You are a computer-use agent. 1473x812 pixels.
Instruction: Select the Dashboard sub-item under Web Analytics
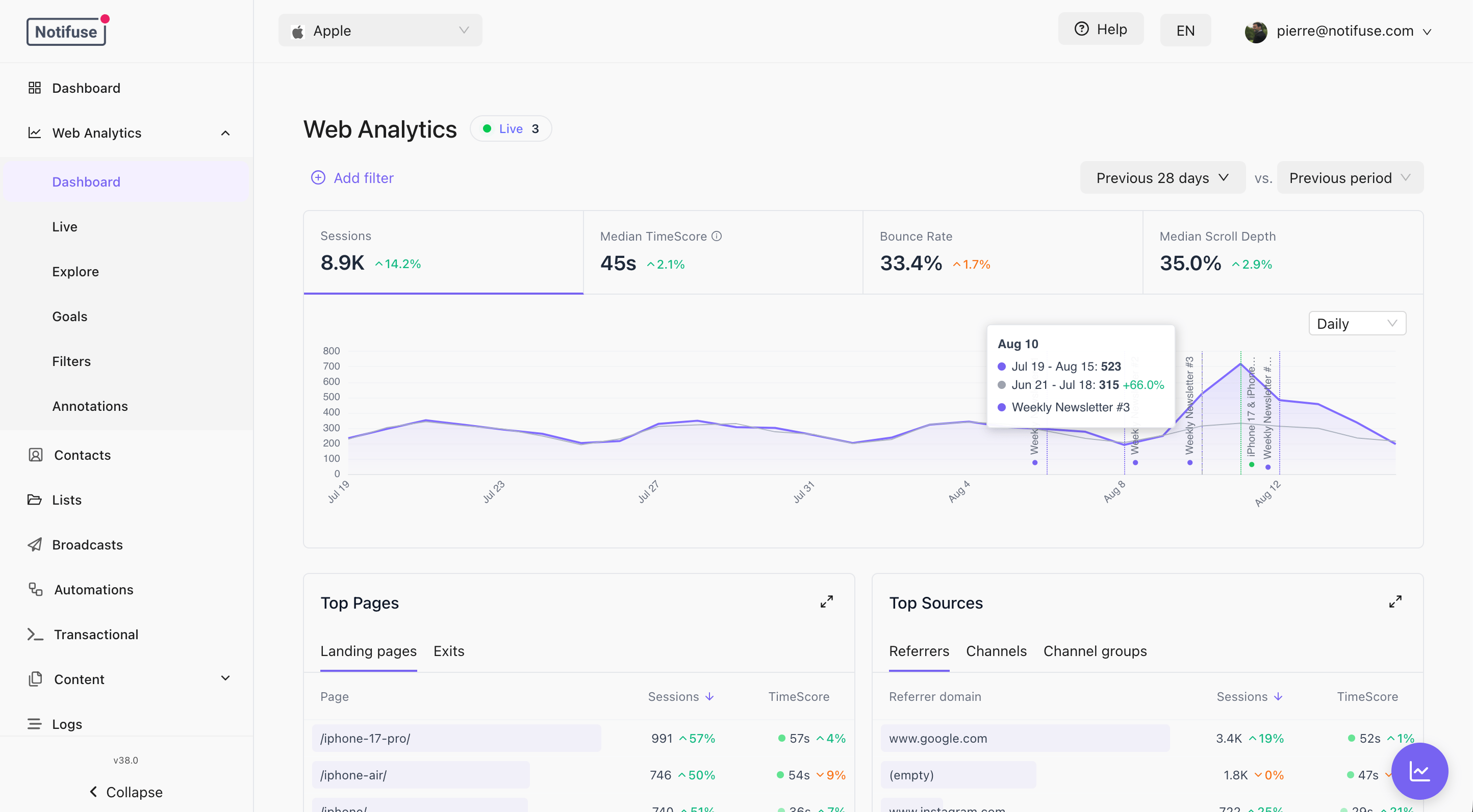126,181
